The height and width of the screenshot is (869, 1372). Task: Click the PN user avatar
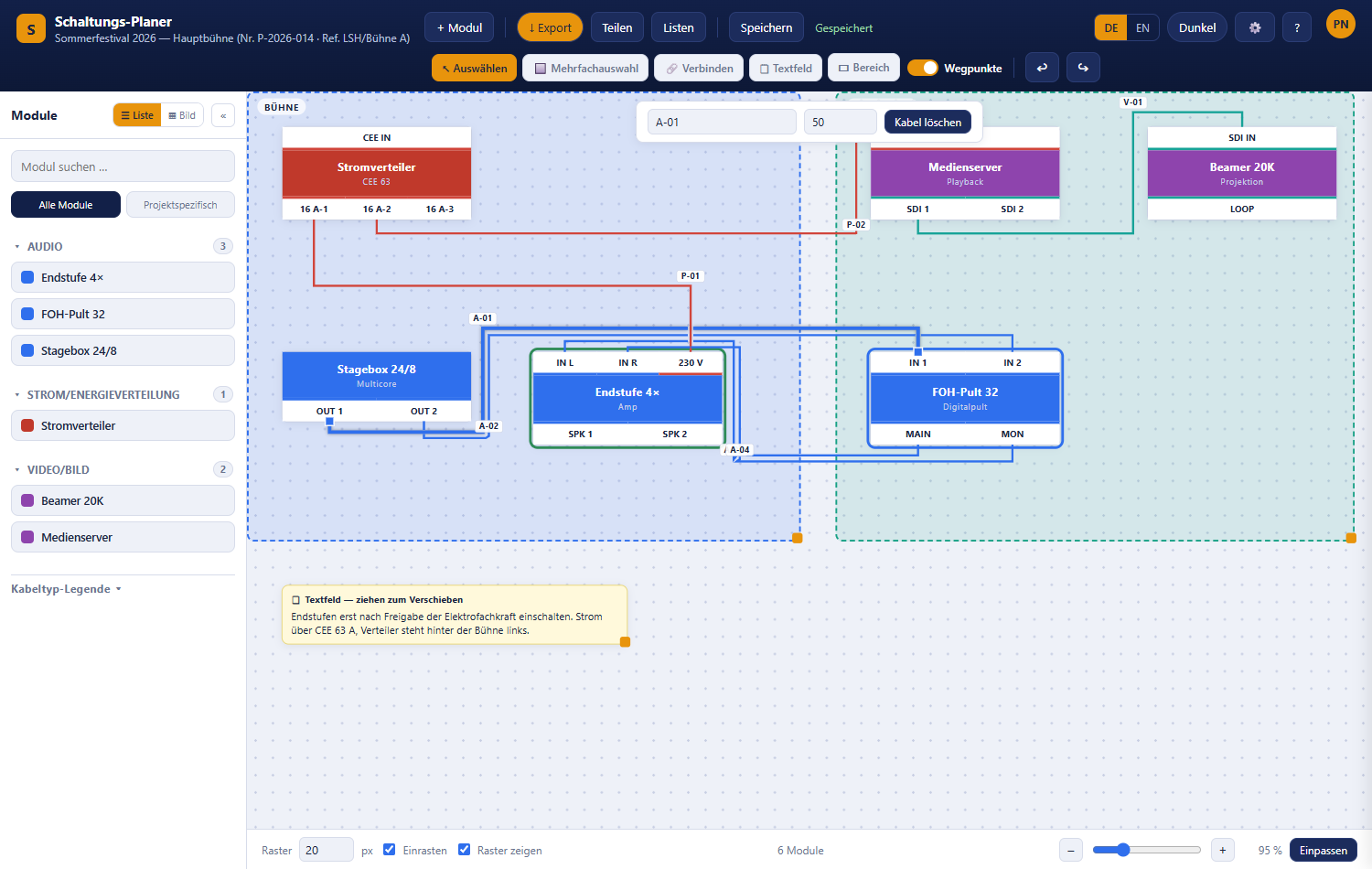1341,25
